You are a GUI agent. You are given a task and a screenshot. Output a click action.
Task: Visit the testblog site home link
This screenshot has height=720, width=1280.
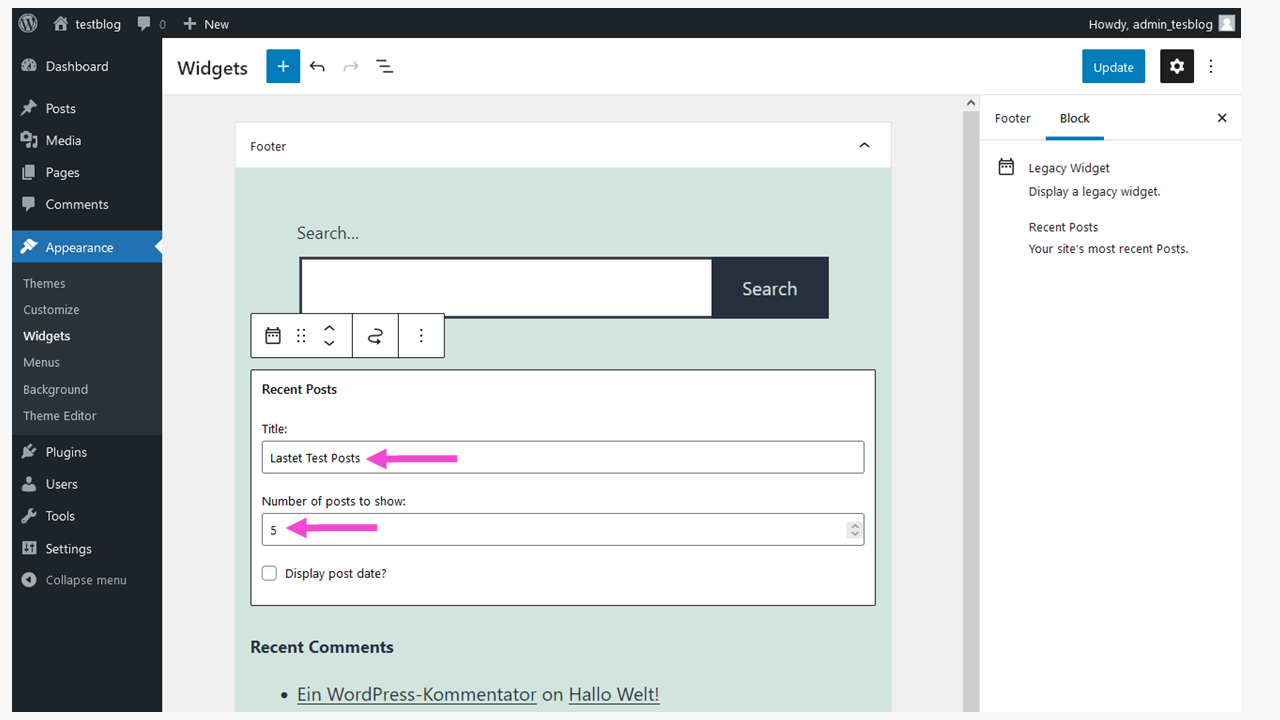[87, 23]
